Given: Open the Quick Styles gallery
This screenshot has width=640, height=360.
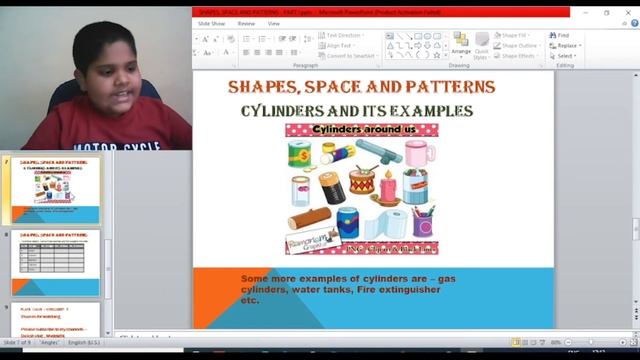Looking at the screenshot, I should (x=481, y=46).
